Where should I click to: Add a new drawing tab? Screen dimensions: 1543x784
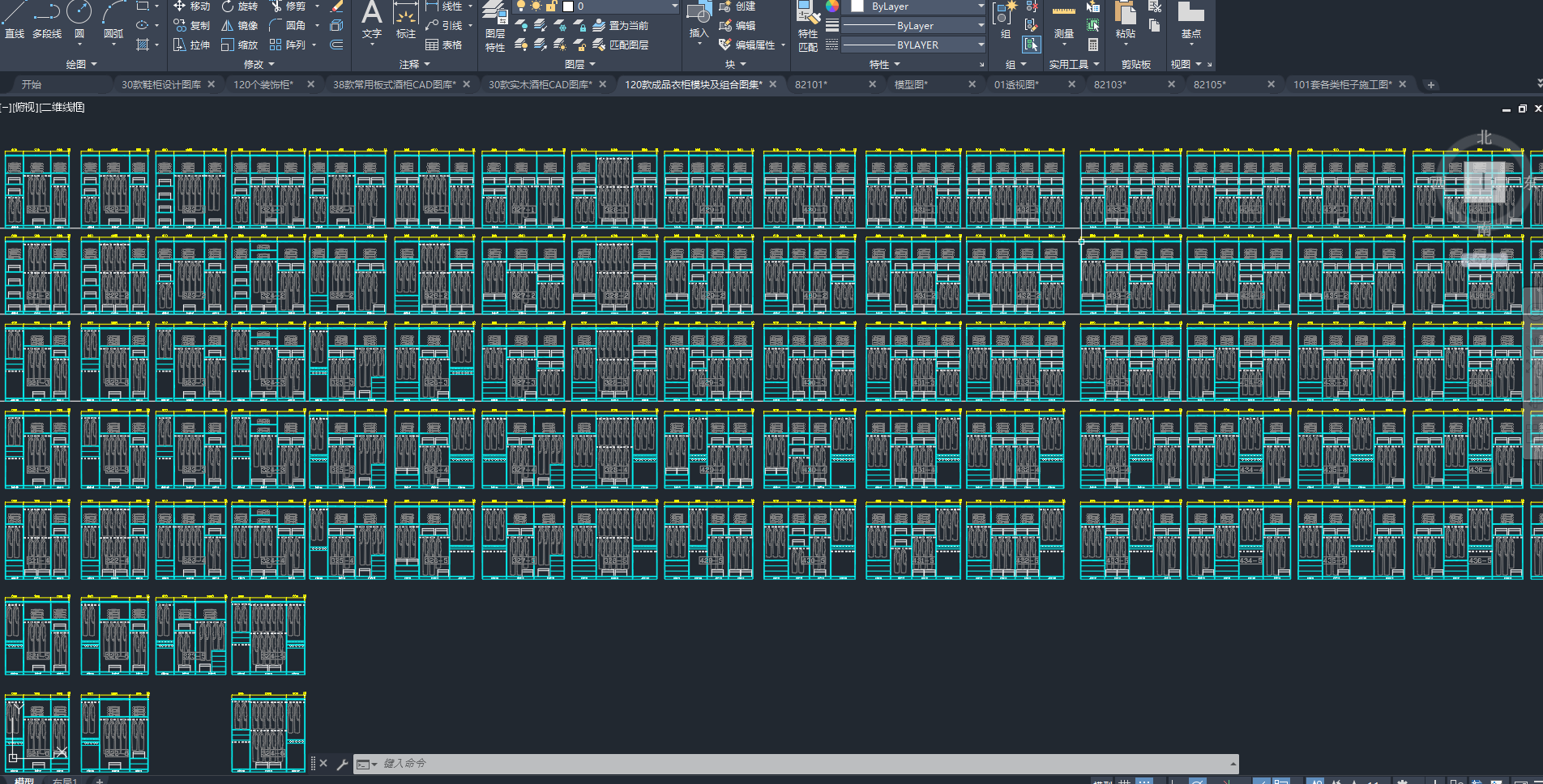(1431, 85)
